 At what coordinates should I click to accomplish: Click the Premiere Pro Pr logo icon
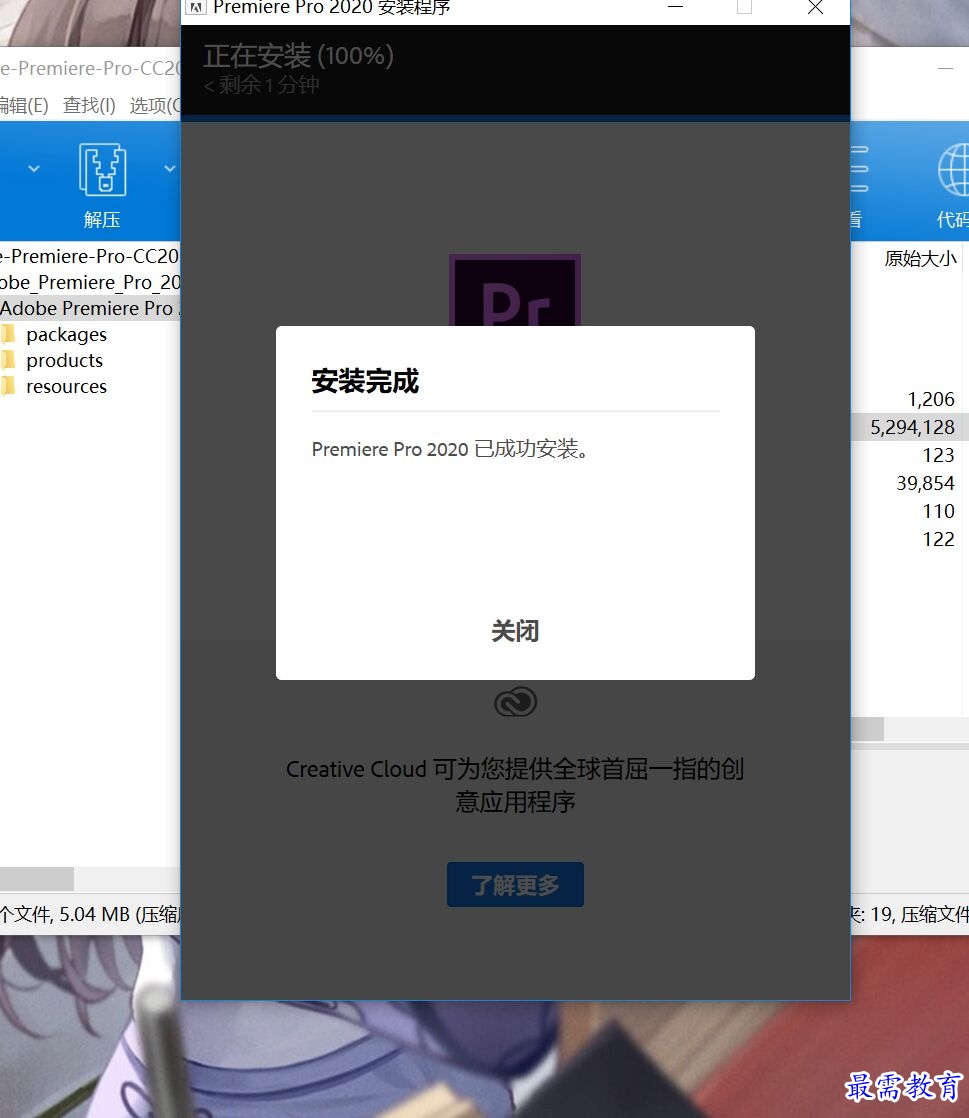click(x=515, y=290)
